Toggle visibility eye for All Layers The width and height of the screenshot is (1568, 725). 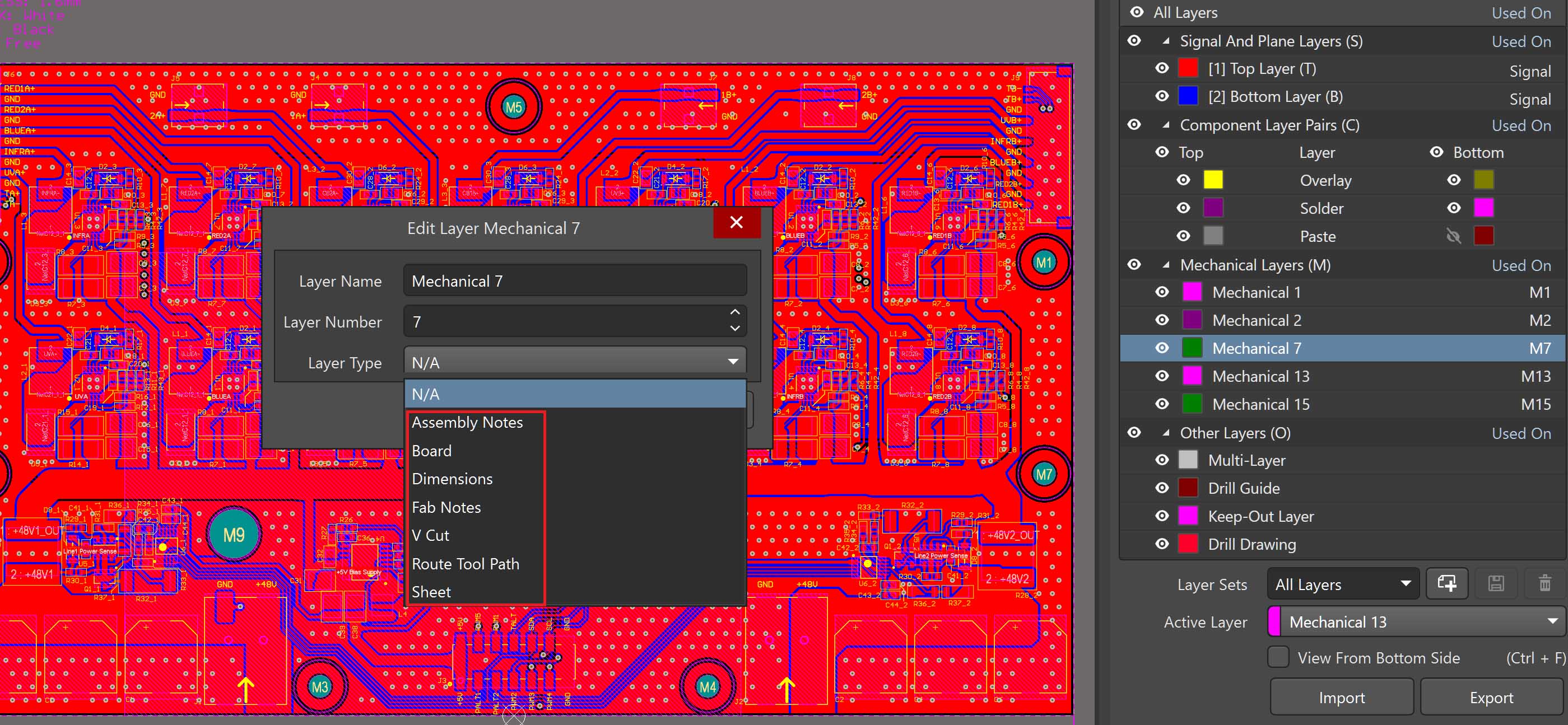pyautogui.click(x=1137, y=12)
